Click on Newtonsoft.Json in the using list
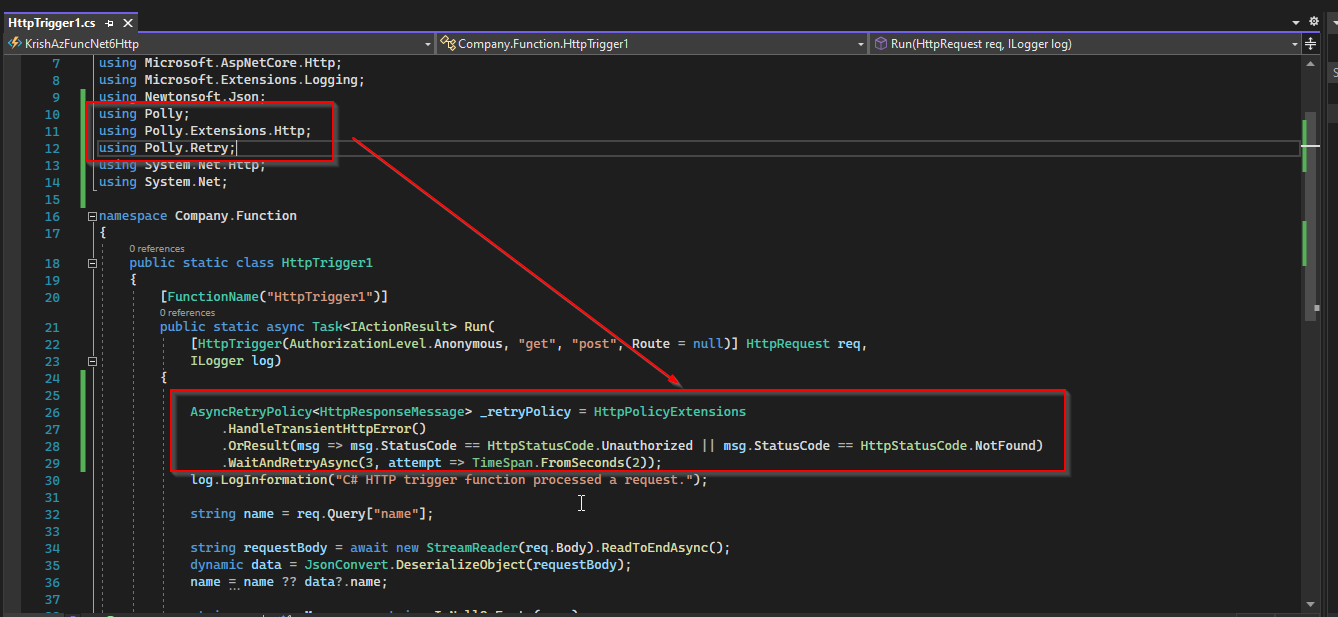This screenshot has width=1338, height=617. pyautogui.click(x=202, y=97)
